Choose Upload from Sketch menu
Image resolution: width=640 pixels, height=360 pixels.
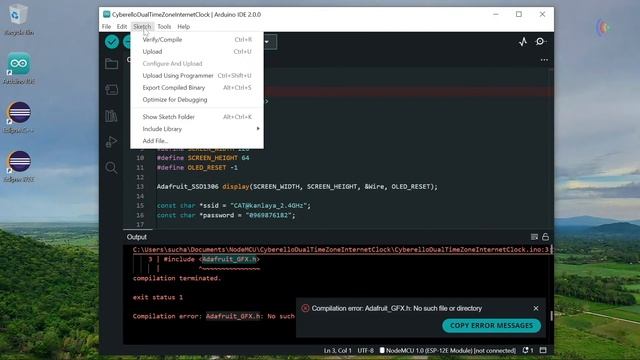197,51
